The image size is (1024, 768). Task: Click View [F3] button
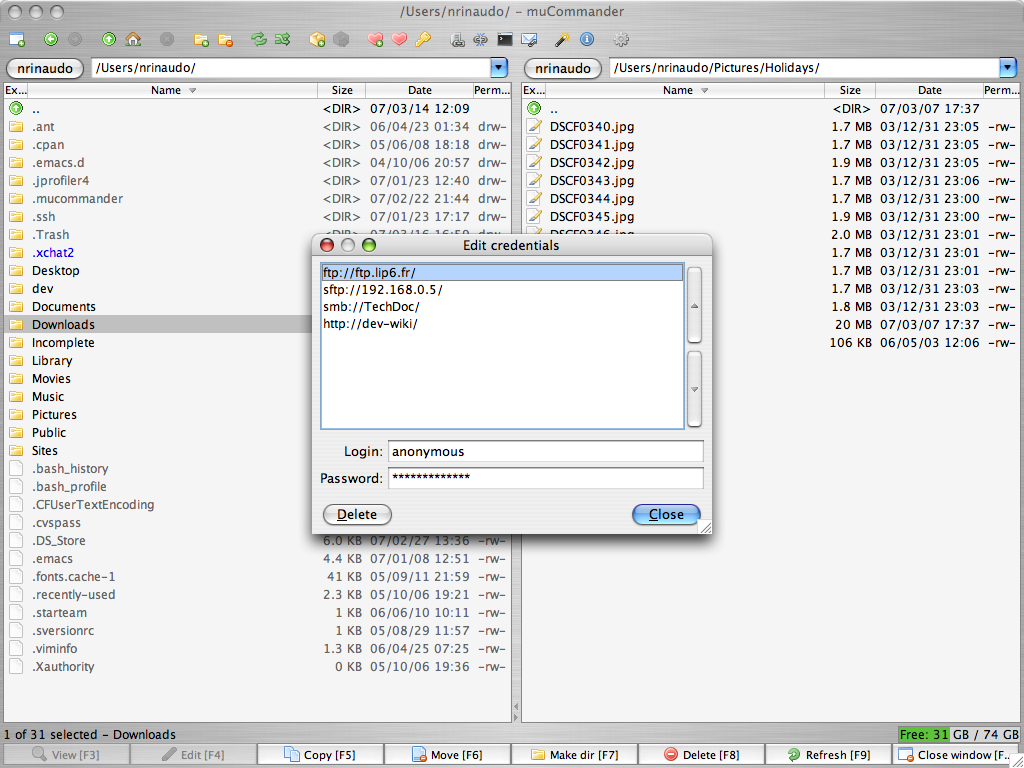[67, 755]
